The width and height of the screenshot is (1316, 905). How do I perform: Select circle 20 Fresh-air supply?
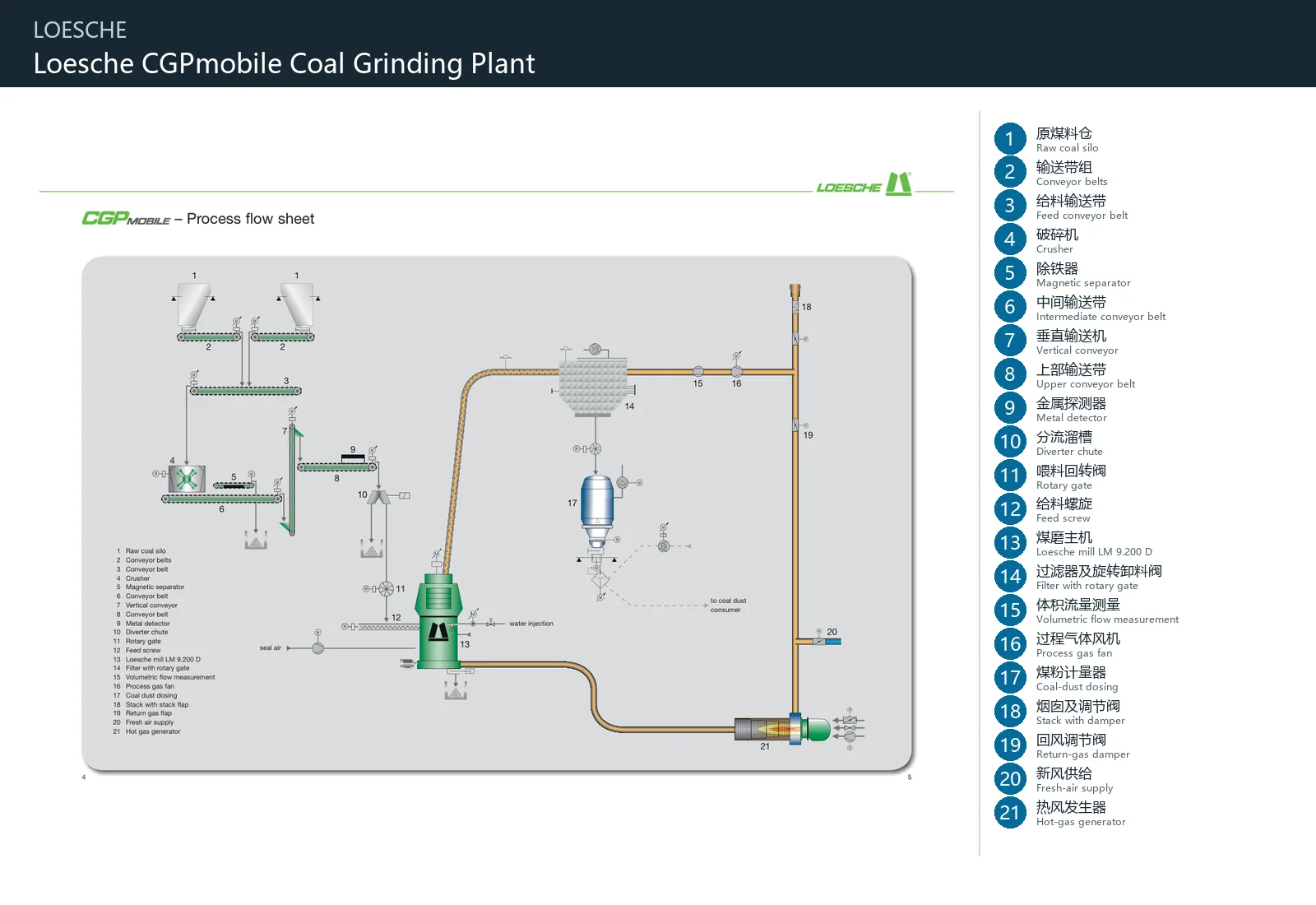[x=1010, y=780]
